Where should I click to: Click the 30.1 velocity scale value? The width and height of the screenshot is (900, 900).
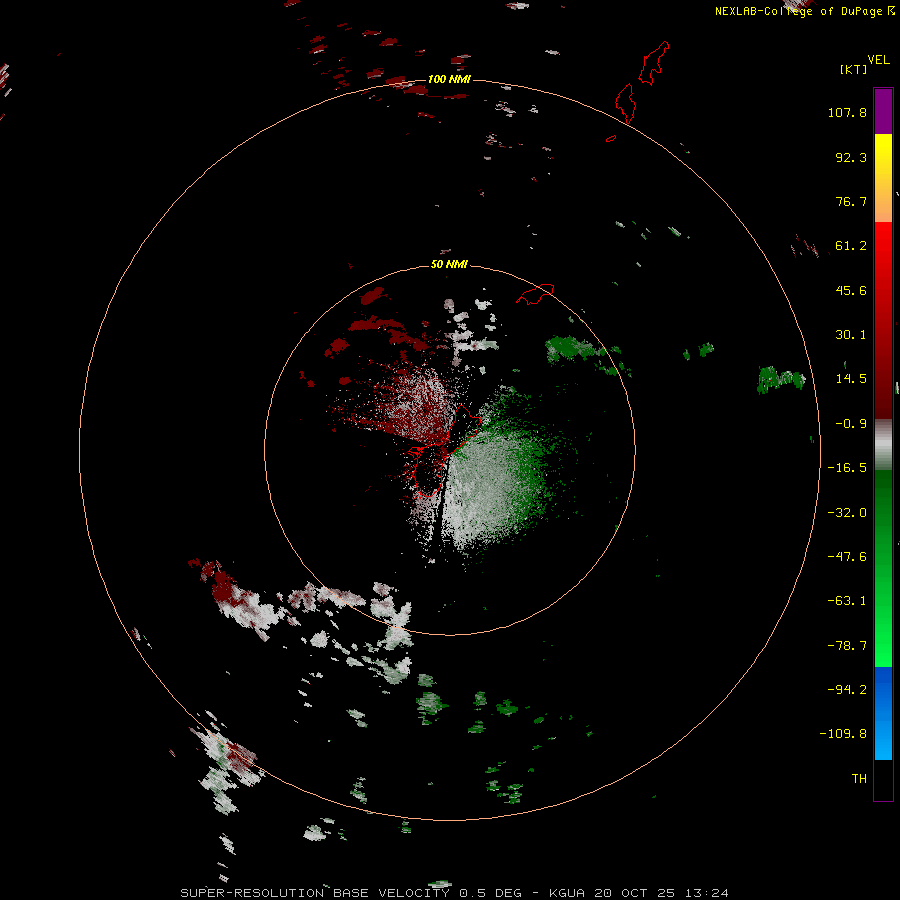[x=851, y=335]
